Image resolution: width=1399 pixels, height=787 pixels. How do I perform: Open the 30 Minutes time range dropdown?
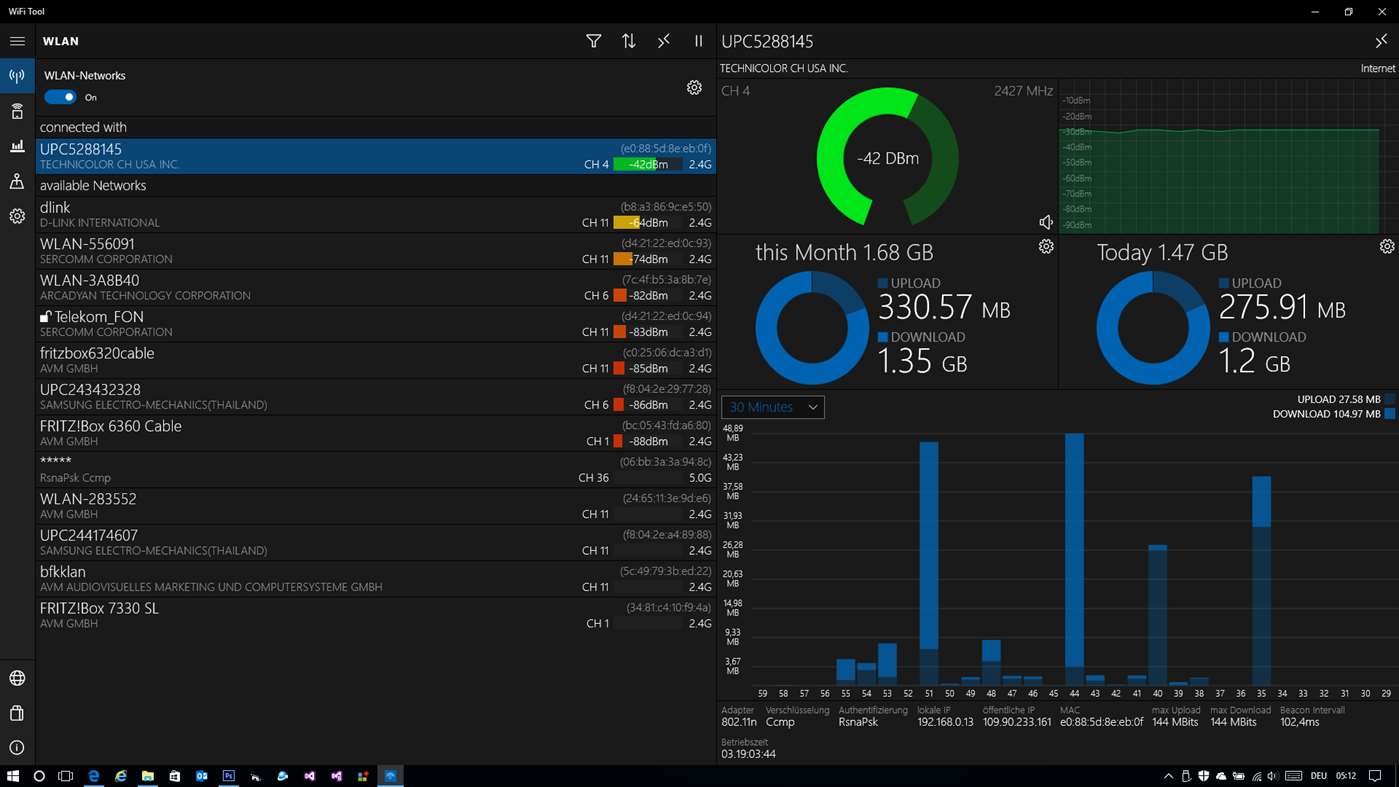[x=773, y=407]
